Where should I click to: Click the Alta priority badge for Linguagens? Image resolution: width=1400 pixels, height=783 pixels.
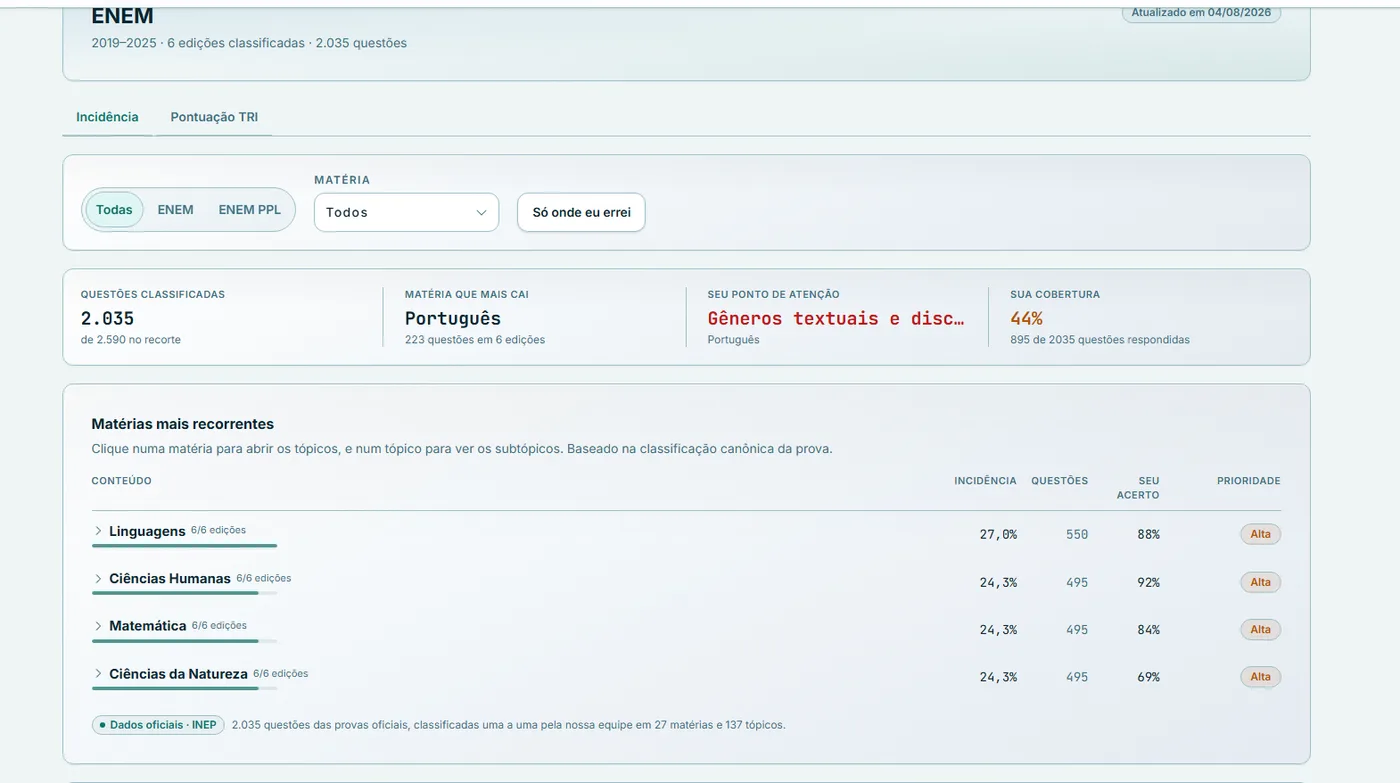[1261, 534]
